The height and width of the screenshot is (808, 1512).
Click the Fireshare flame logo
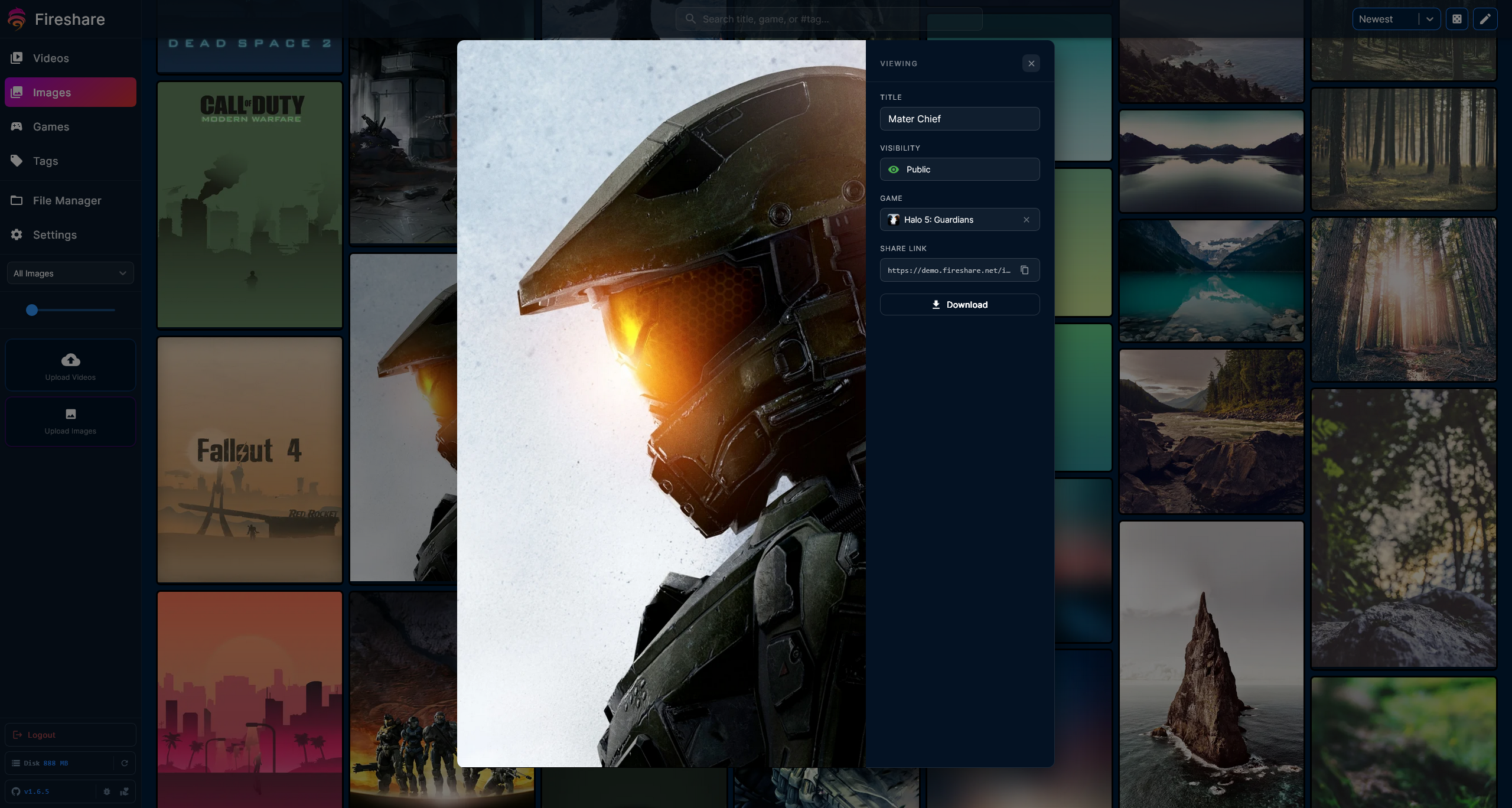click(x=17, y=18)
